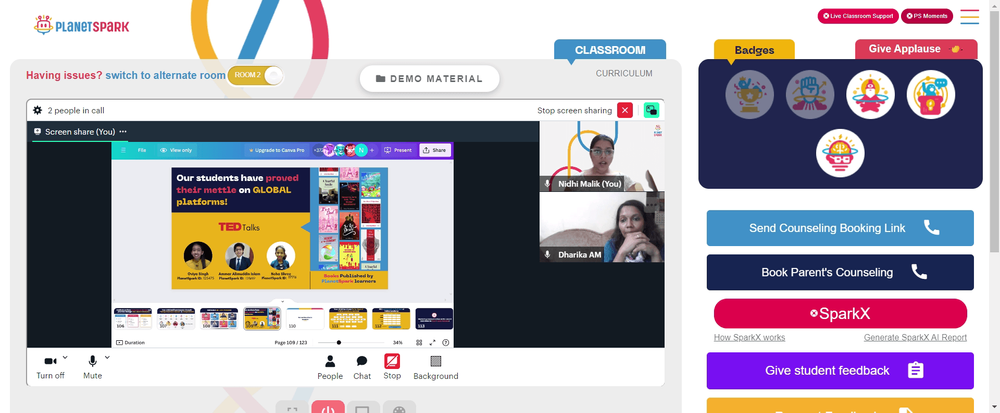Viewport: 1000px width, 413px height.
Task: Open the tricolor hamburger menu
Action: click(x=969, y=17)
